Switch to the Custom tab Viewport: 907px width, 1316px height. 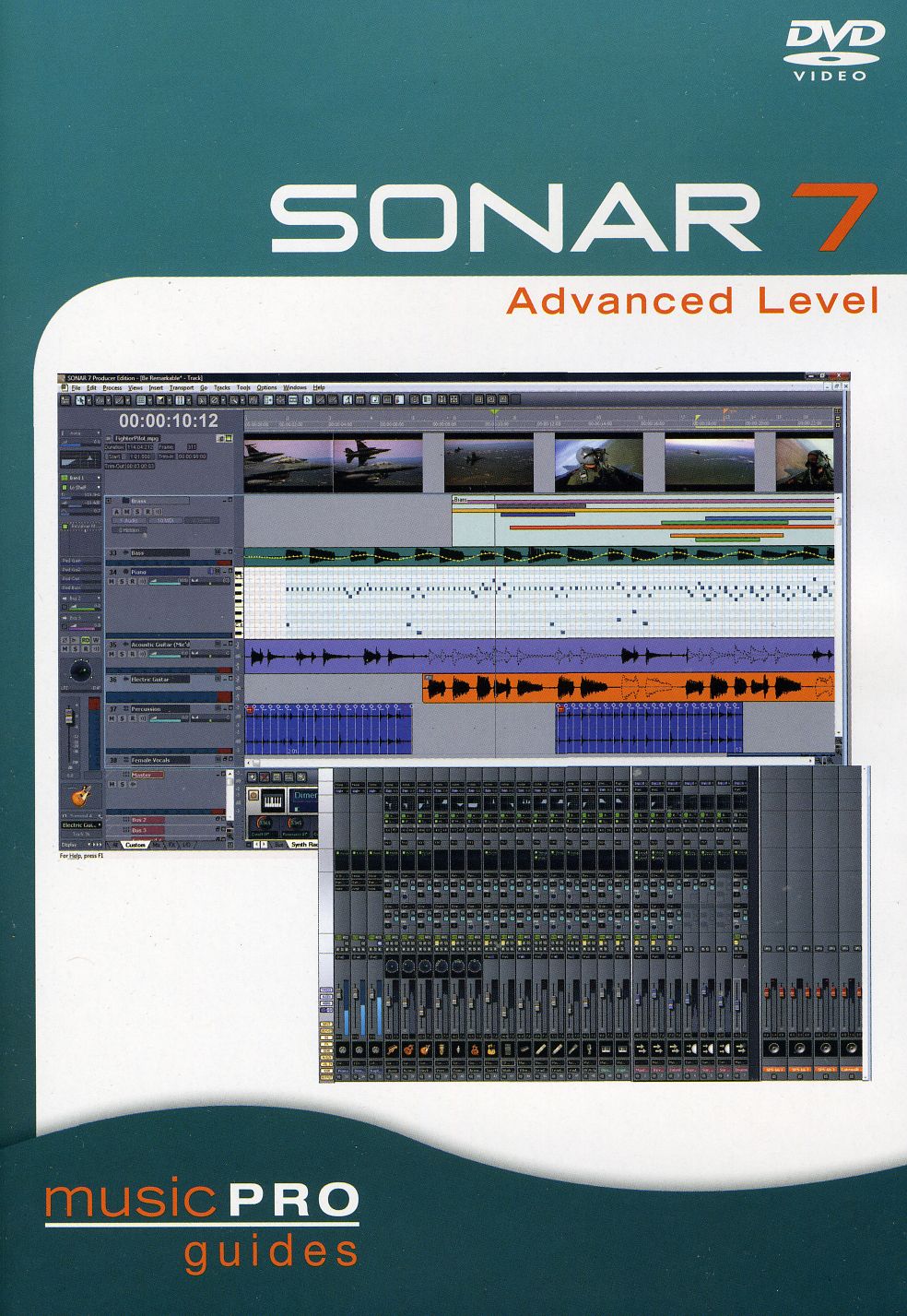coord(135,845)
